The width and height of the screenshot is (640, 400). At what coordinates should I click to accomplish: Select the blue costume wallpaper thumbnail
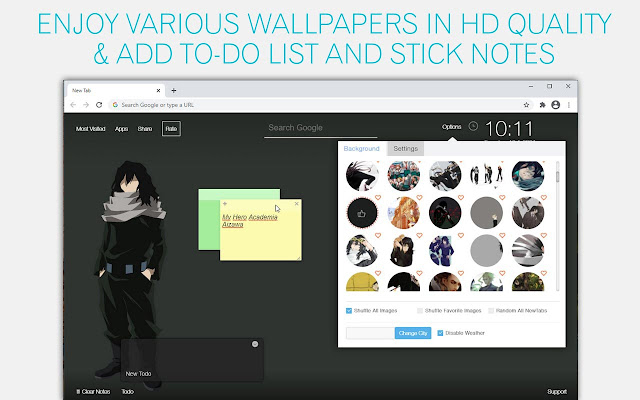click(x=445, y=251)
